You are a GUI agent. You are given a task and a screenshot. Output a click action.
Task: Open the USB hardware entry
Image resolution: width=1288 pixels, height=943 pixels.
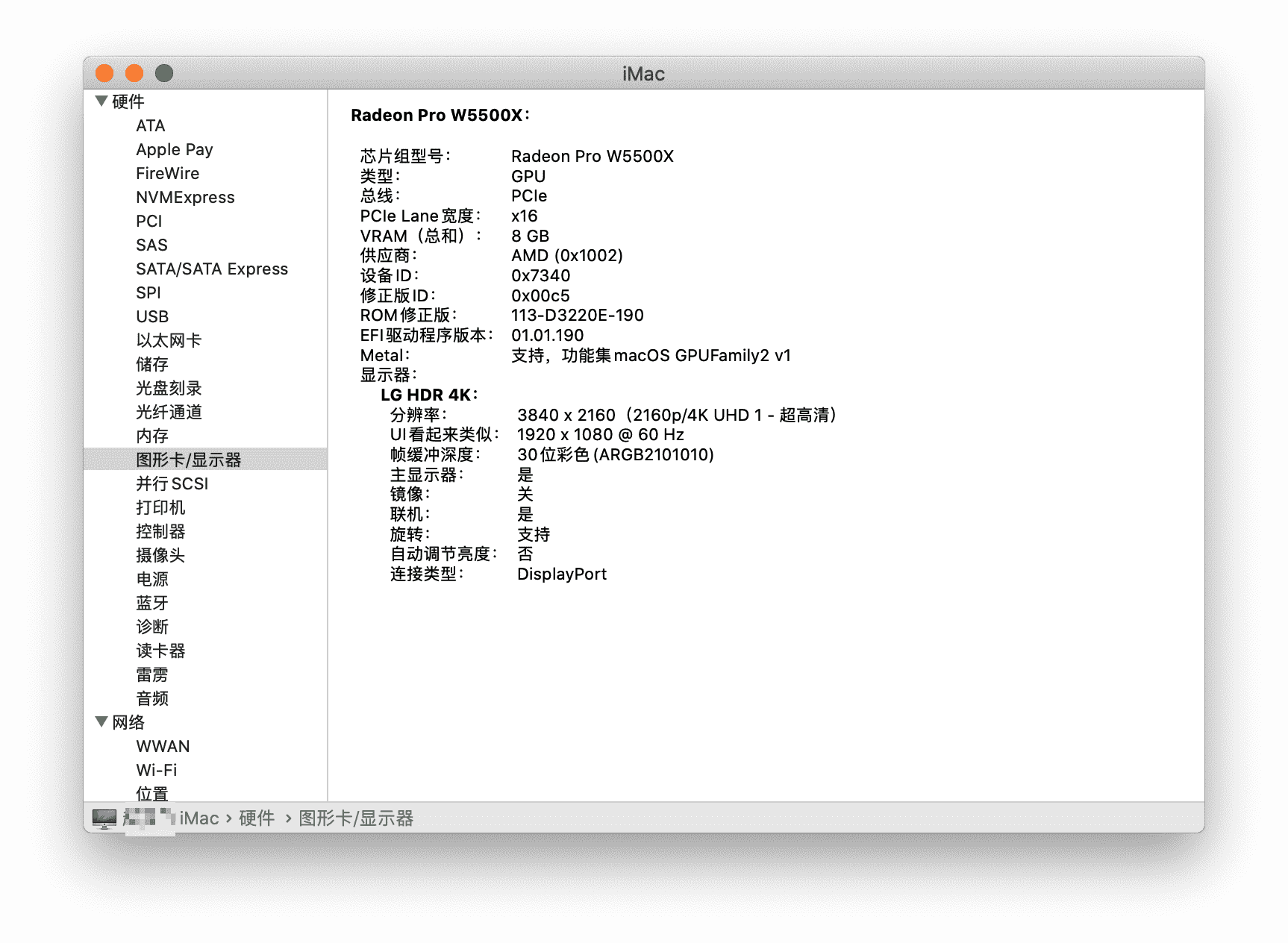152,317
